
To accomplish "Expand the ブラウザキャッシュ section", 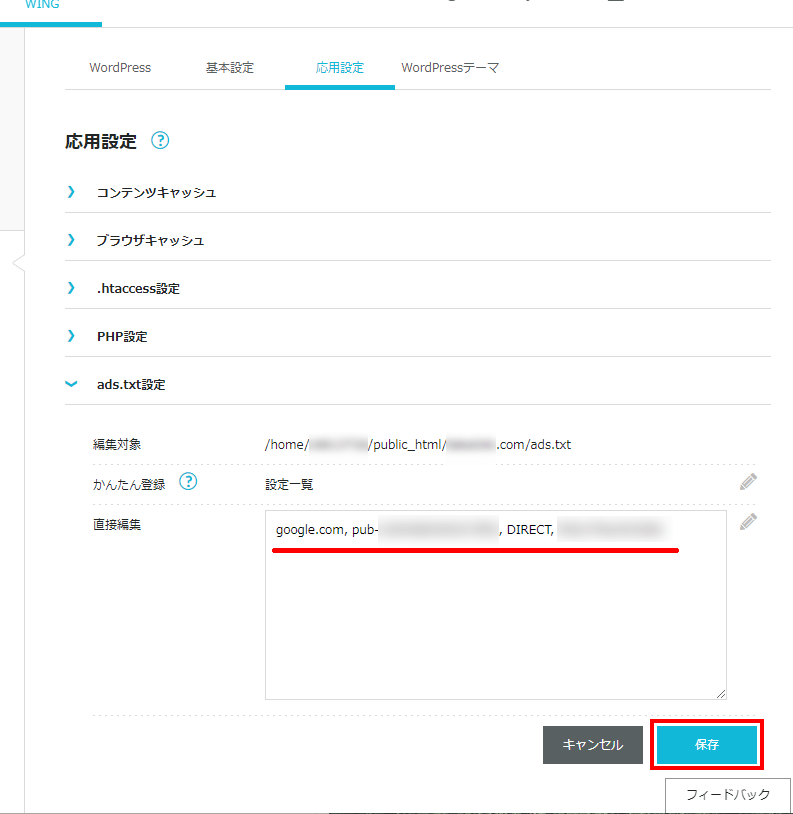I will coord(150,240).
